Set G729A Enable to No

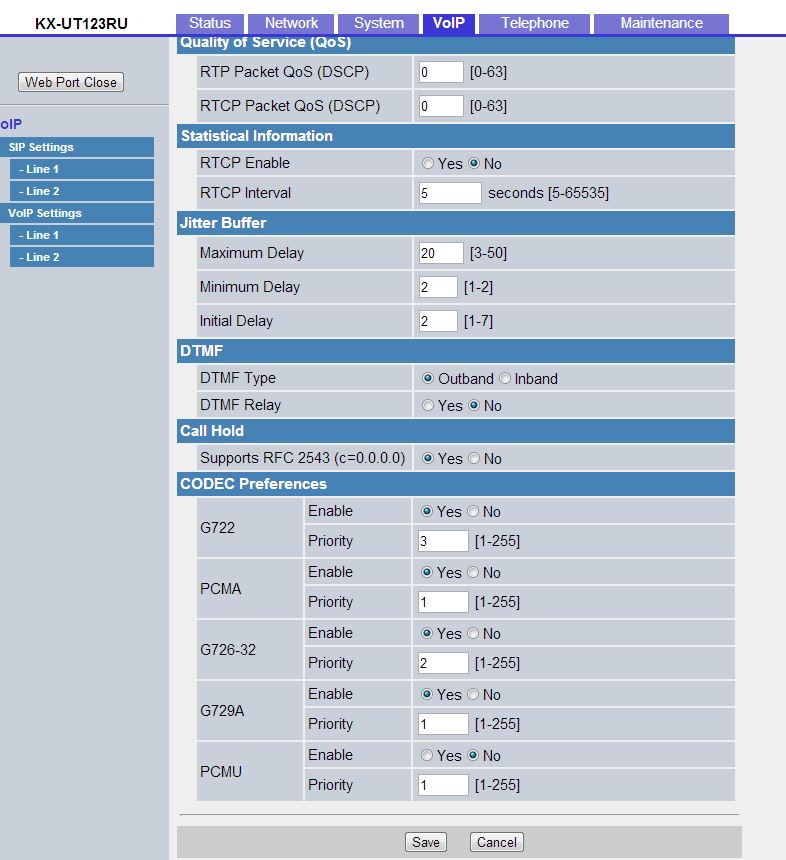click(x=474, y=695)
